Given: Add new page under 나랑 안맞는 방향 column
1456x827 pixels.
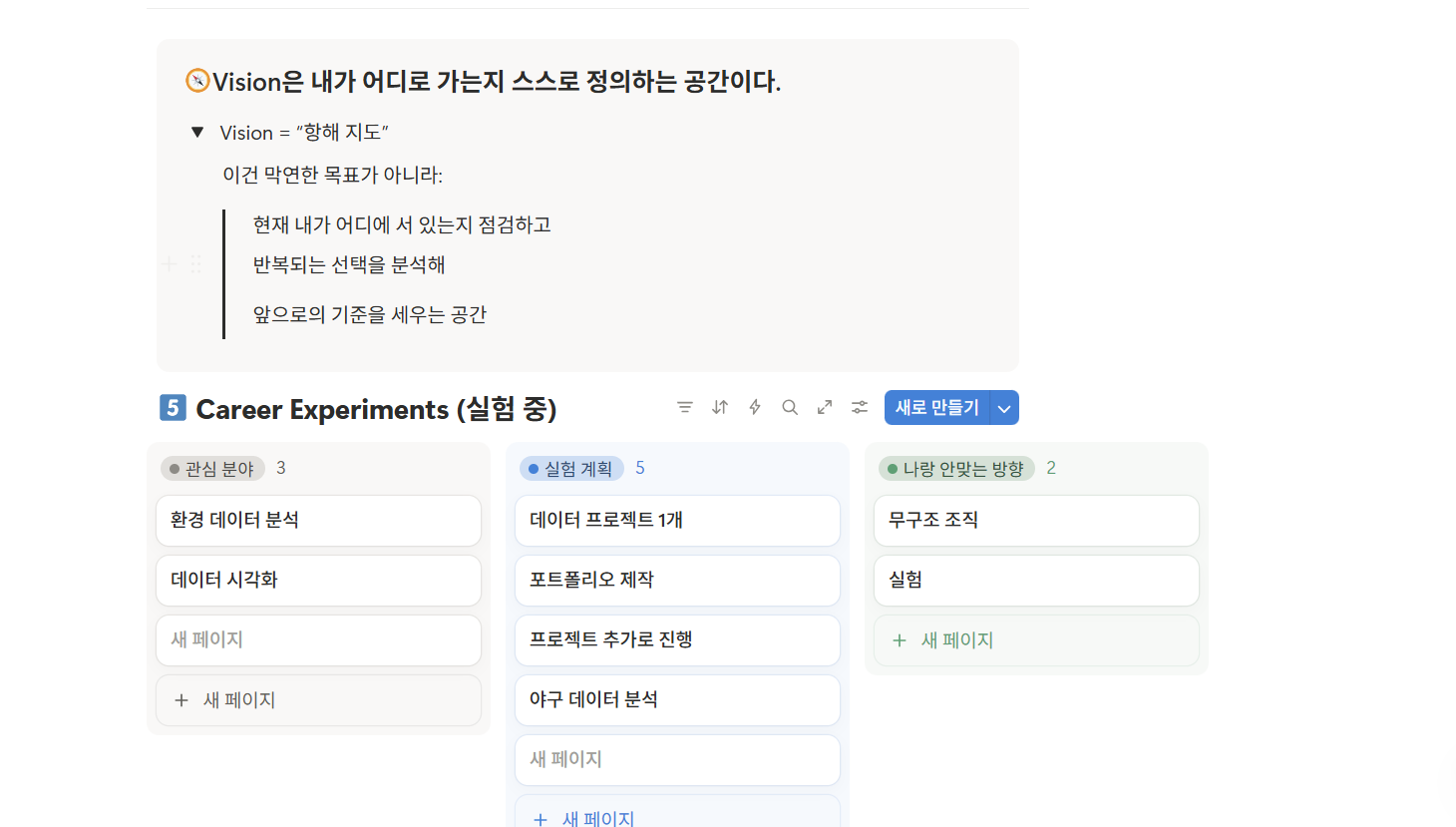Looking at the screenshot, I should pos(1036,640).
